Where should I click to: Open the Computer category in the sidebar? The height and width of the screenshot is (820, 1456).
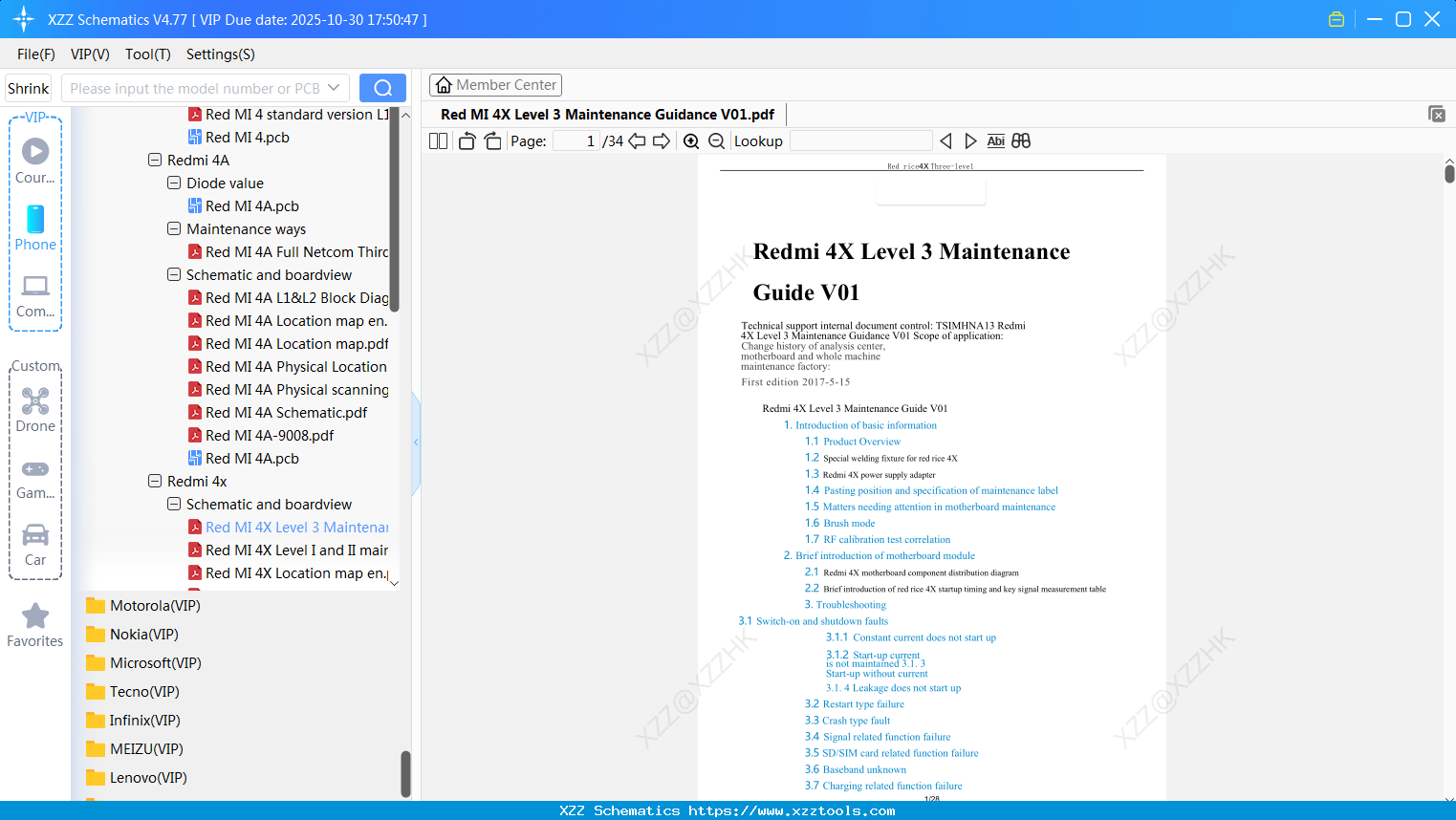pos(35,296)
